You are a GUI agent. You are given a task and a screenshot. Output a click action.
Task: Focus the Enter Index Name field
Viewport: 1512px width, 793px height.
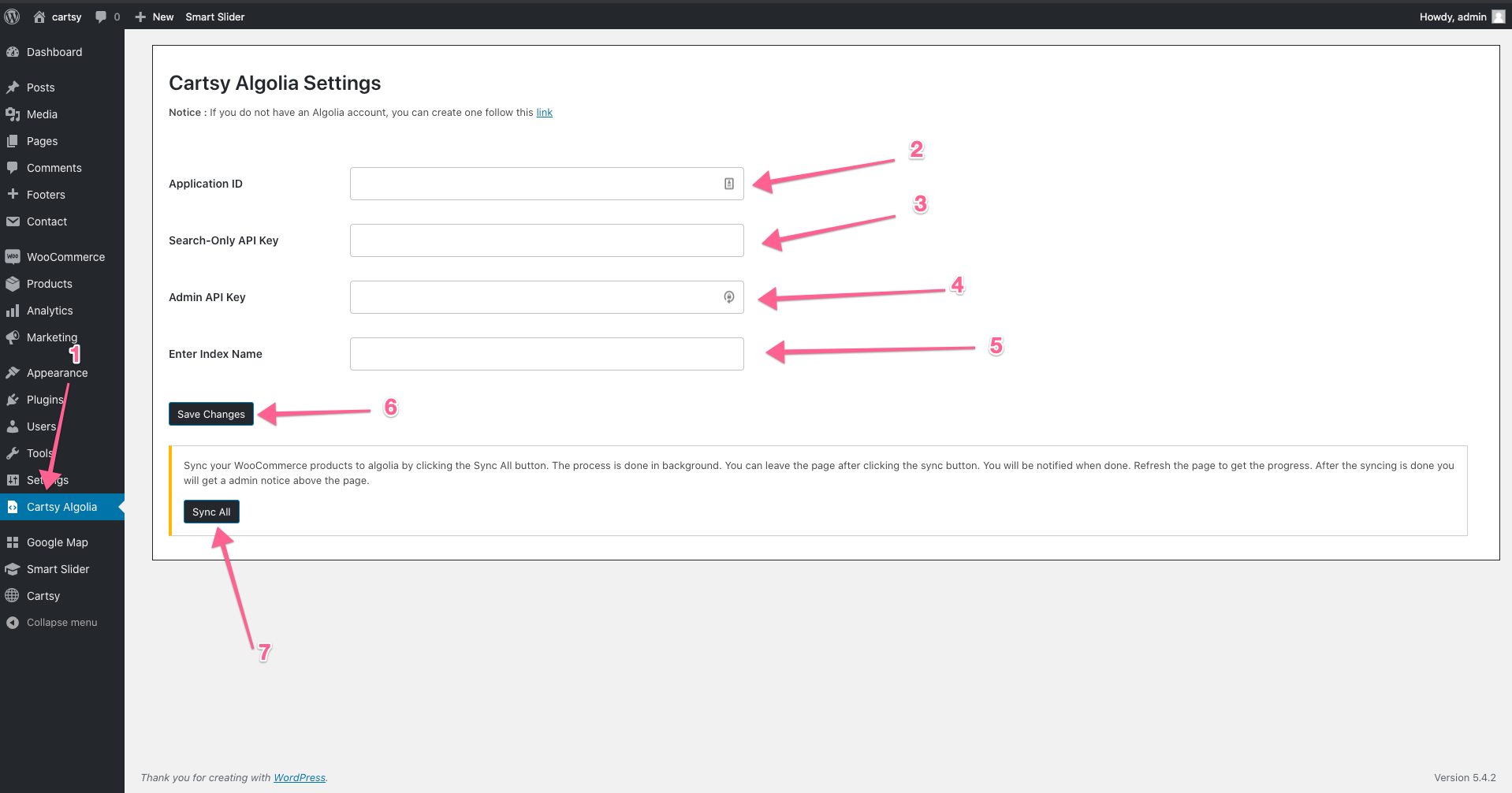pyautogui.click(x=547, y=354)
